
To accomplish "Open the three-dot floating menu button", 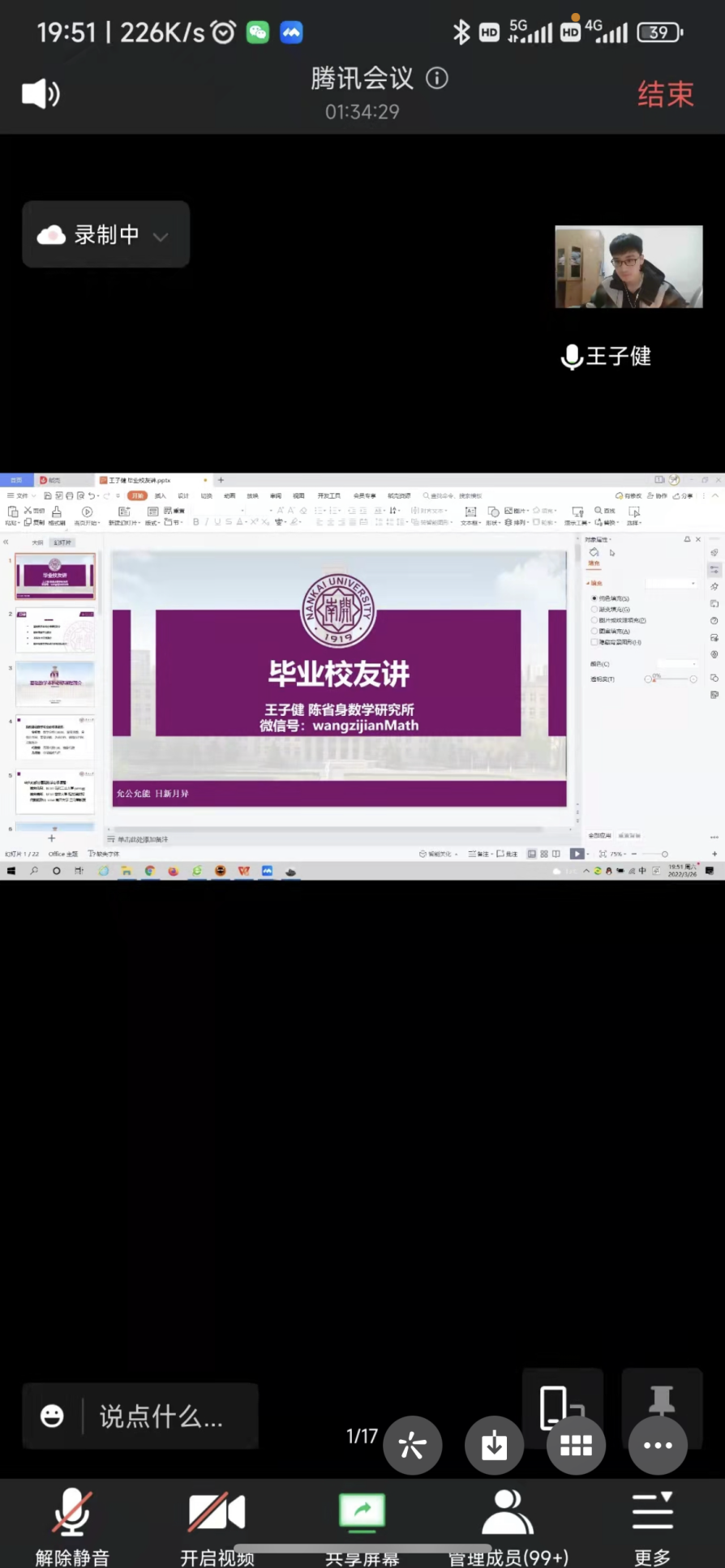I will (657, 1445).
